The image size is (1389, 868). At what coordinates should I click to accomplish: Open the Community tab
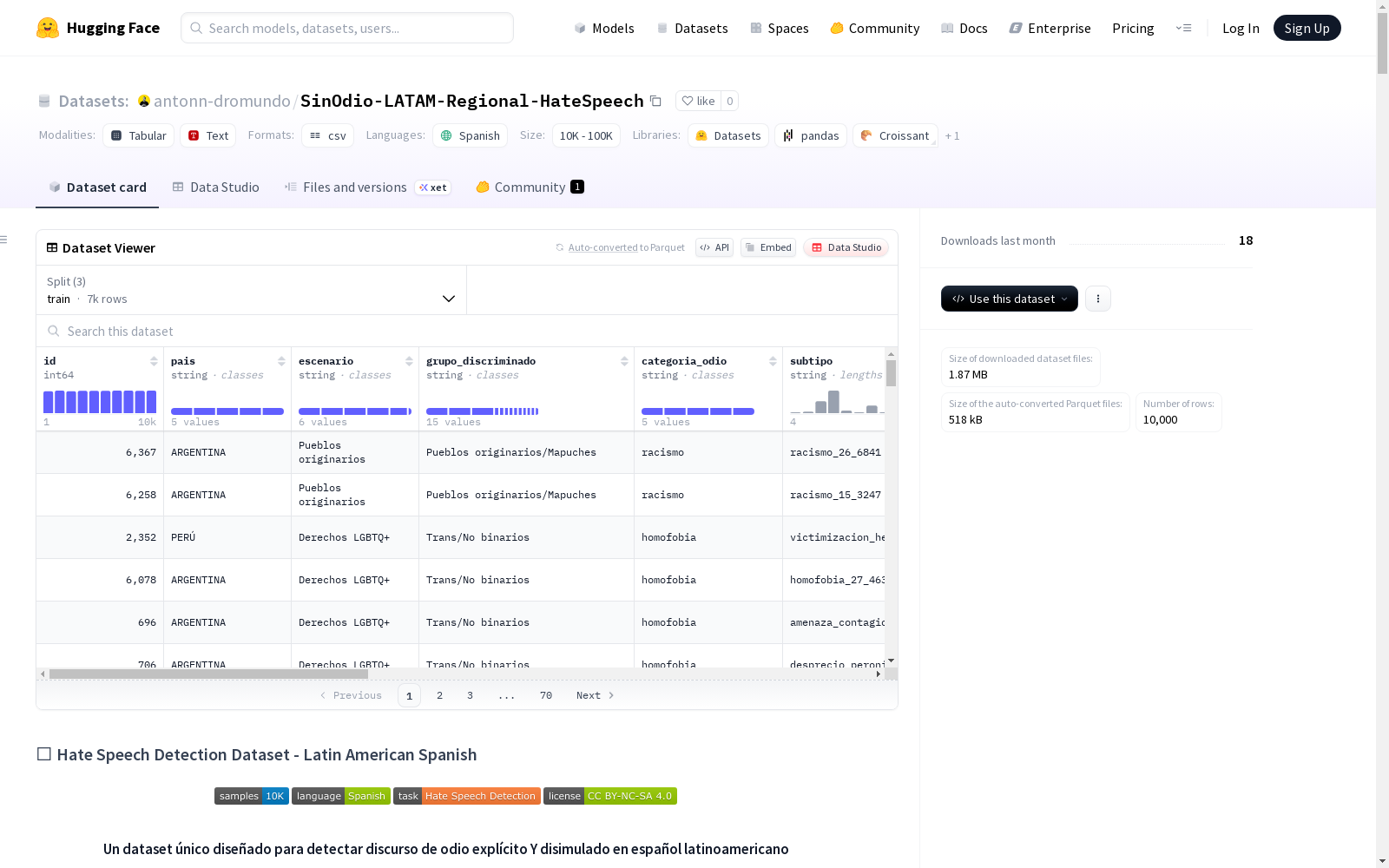click(530, 187)
